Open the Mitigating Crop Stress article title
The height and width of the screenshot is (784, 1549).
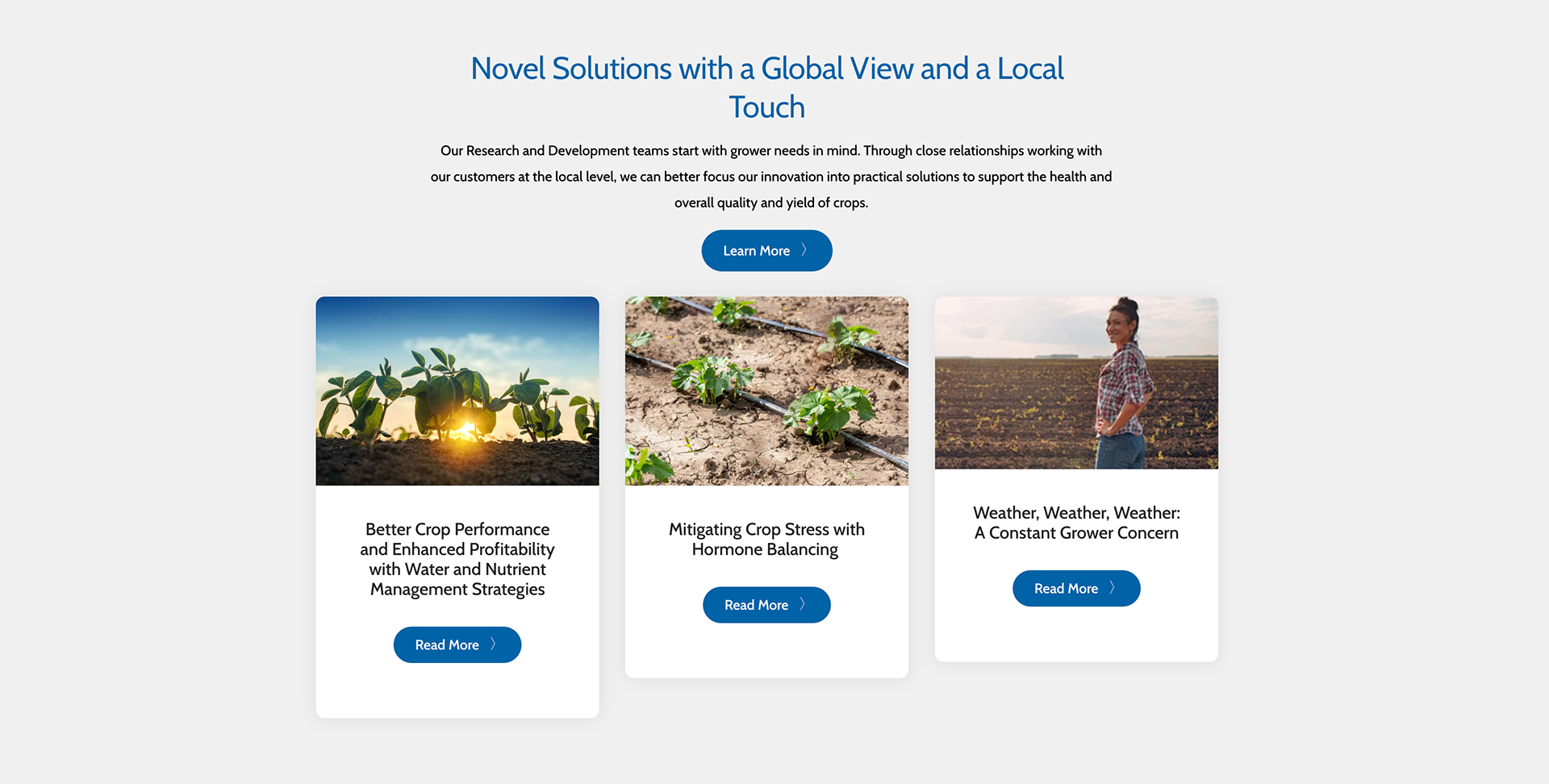pyautogui.click(x=766, y=540)
